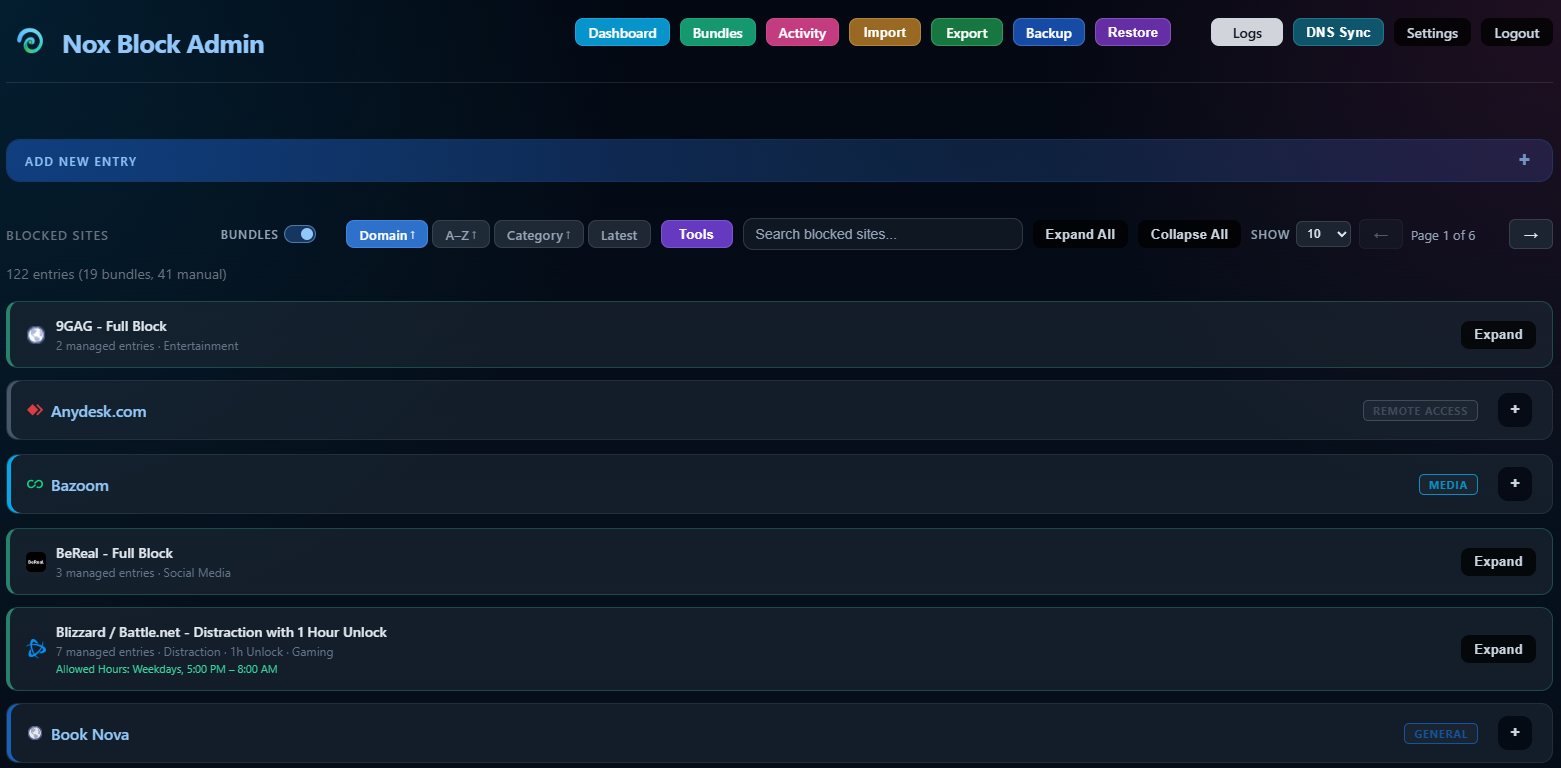Open the Activity page
This screenshot has height=768, width=1561.
(x=802, y=32)
